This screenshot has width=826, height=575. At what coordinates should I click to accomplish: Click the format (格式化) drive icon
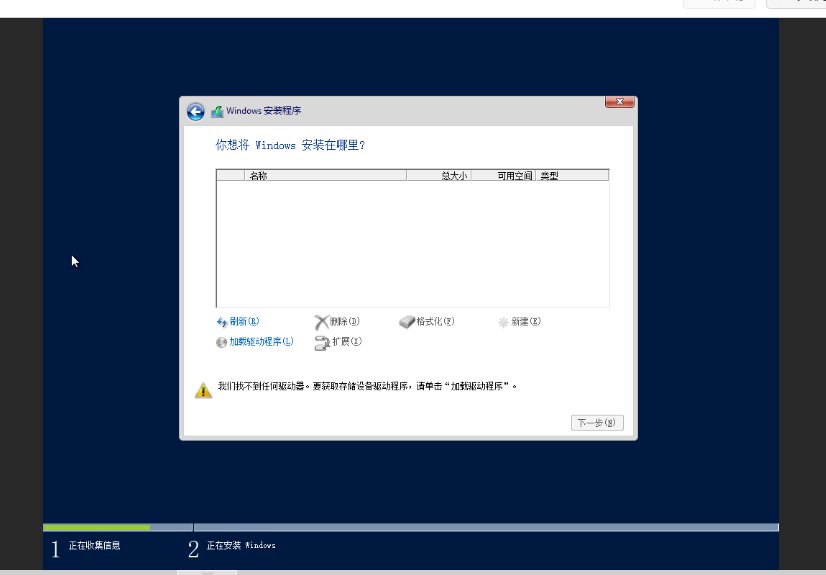coord(407,322)
